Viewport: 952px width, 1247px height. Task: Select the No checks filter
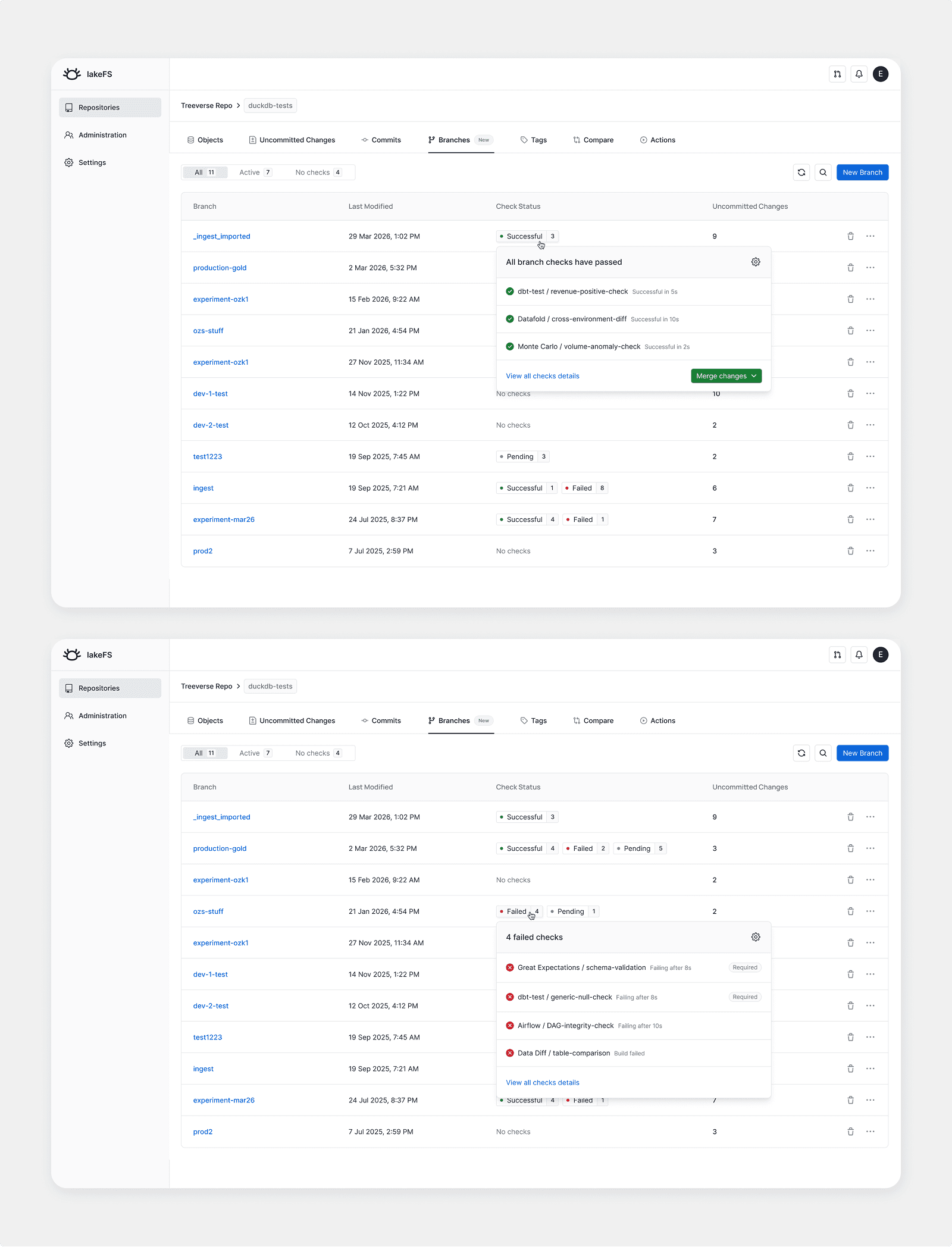(x=317, y=172)
